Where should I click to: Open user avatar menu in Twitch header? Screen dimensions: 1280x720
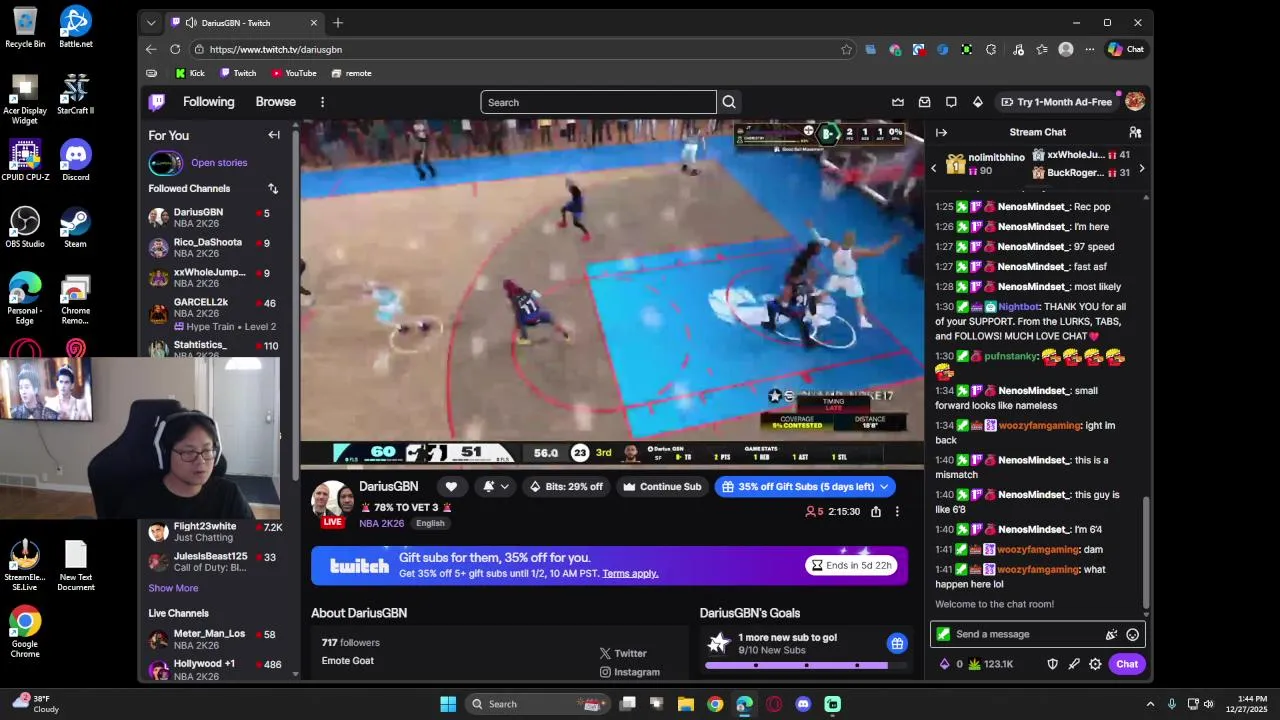[x=1135, y=102]
